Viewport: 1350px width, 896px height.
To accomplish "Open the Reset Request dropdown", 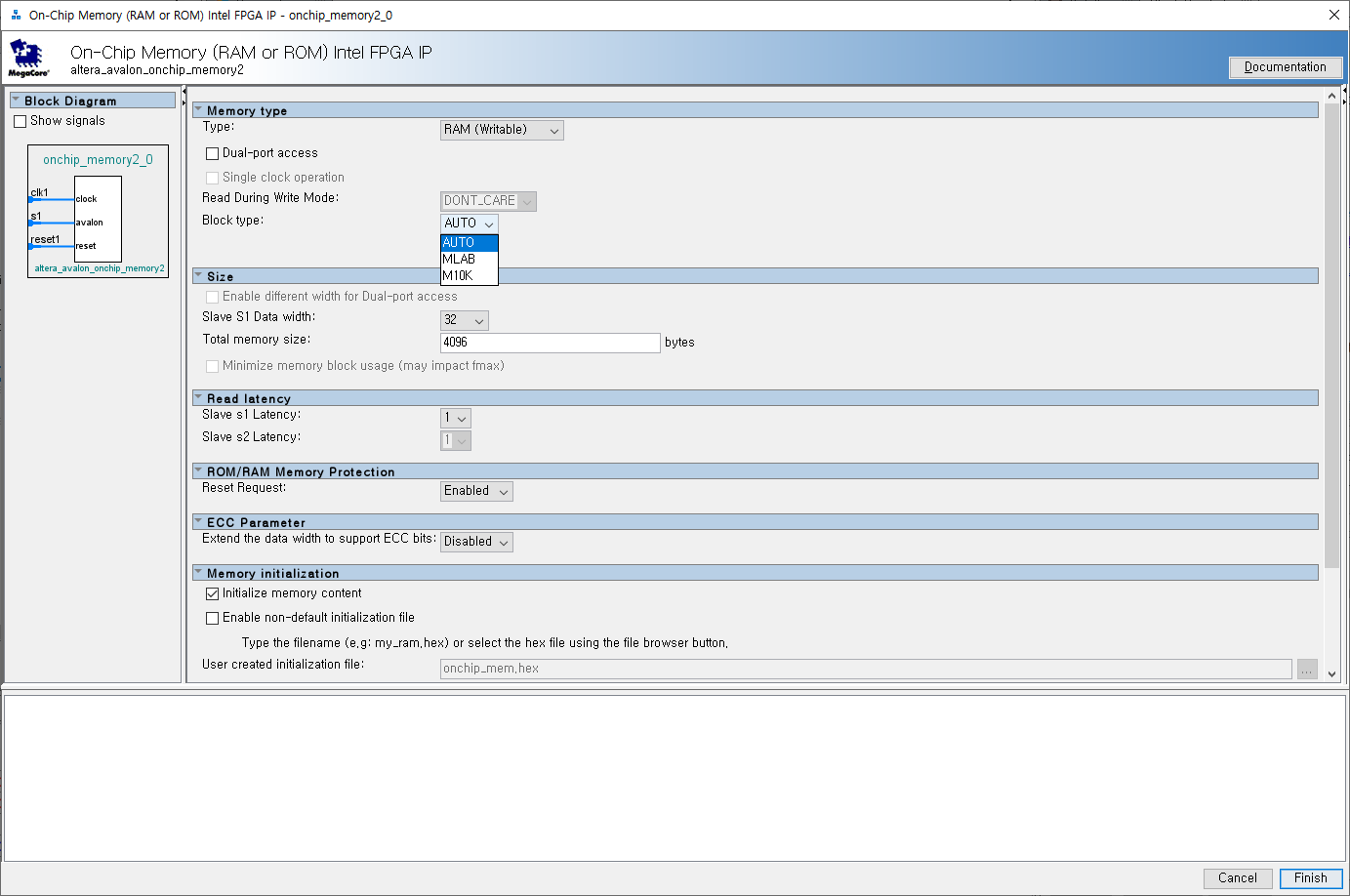I will pyautogui.click(x=476, y=491).
